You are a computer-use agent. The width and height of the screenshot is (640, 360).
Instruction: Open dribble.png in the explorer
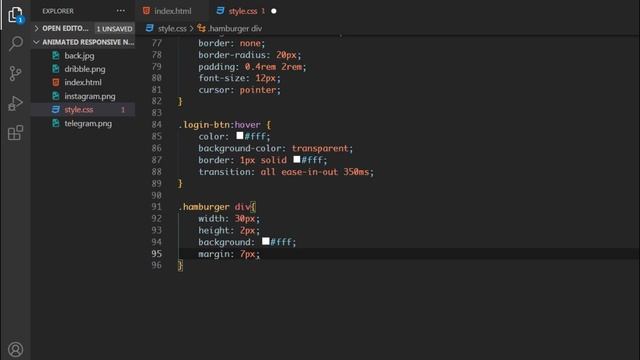coord(84,69)
